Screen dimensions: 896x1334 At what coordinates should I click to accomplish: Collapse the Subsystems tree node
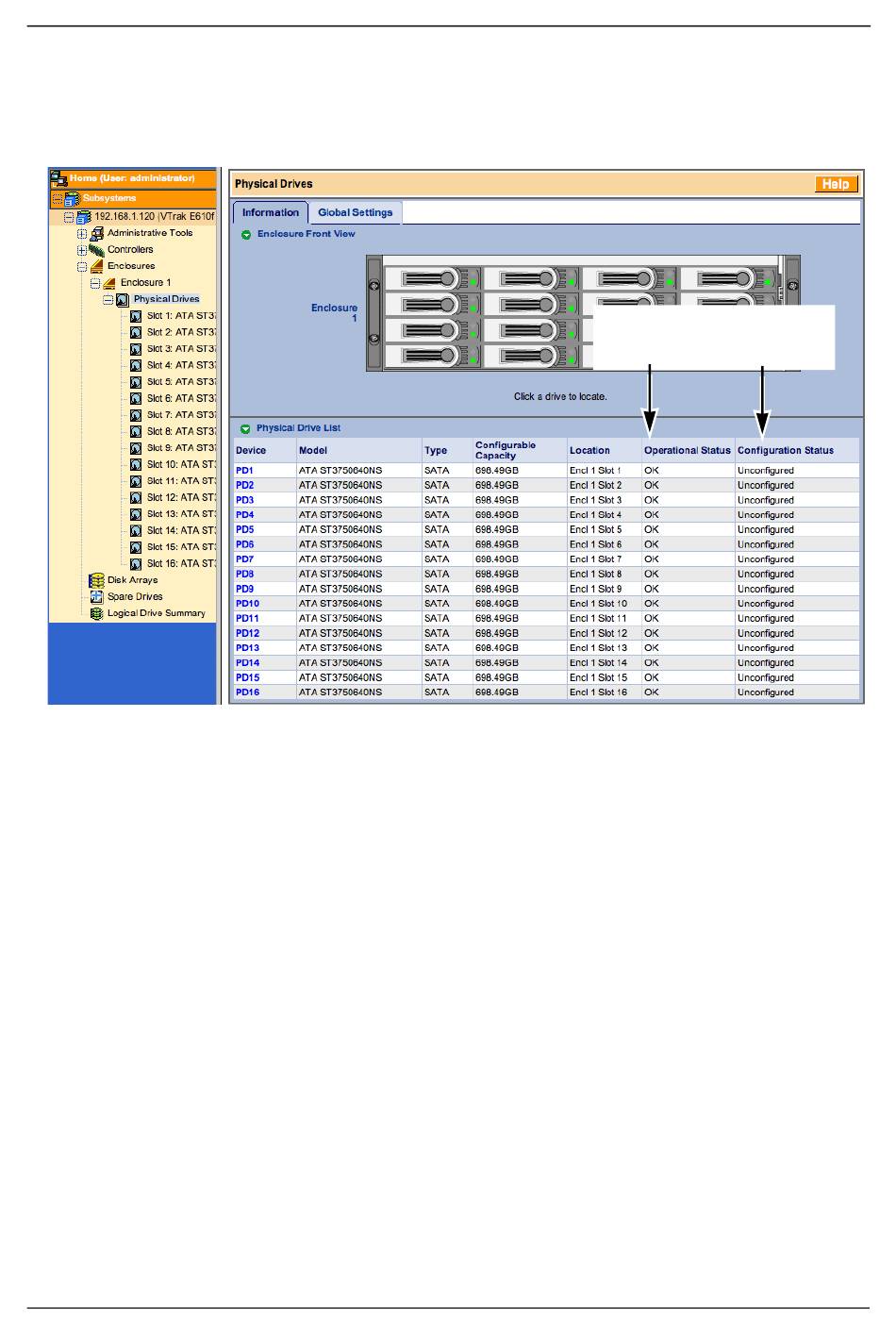(57, 199)
